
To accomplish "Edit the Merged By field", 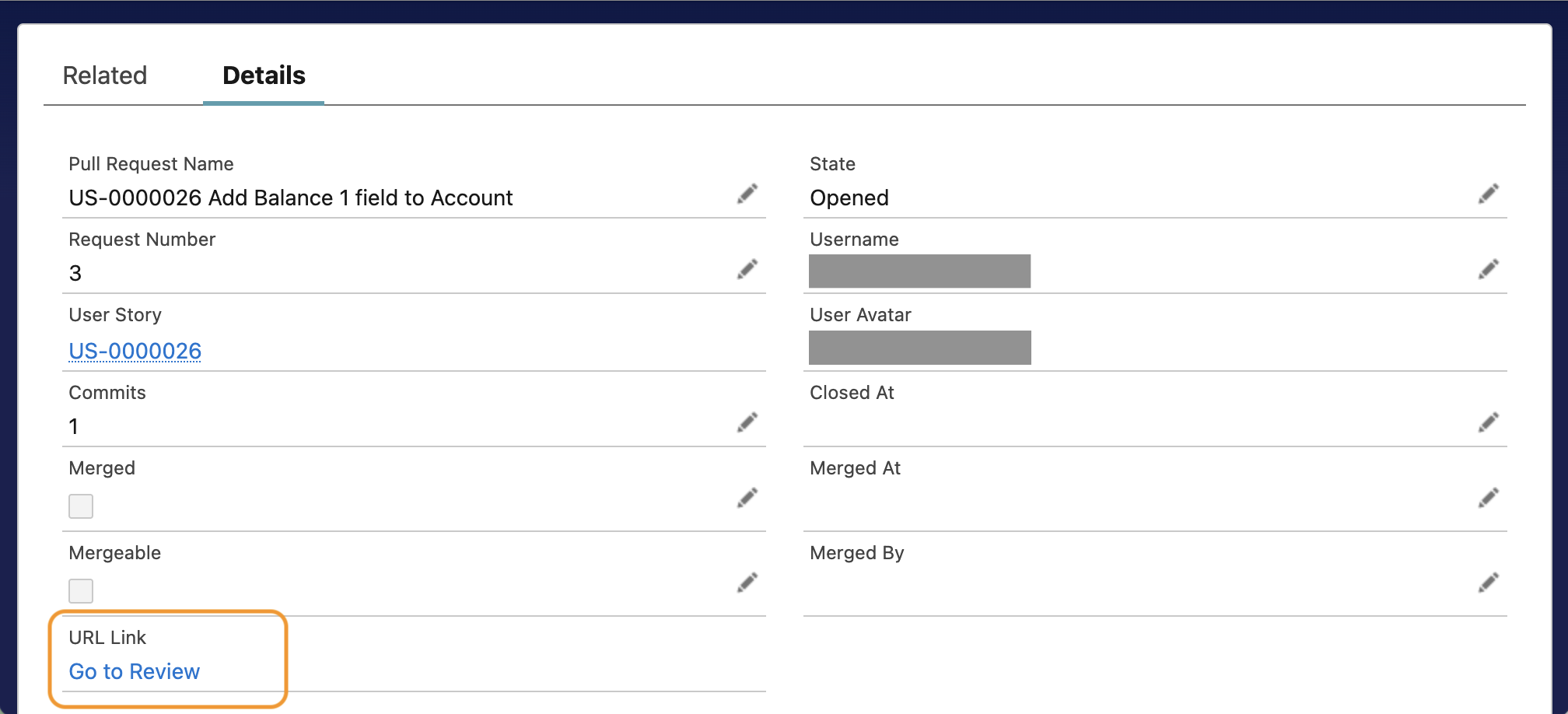I will coord(1489,583).
